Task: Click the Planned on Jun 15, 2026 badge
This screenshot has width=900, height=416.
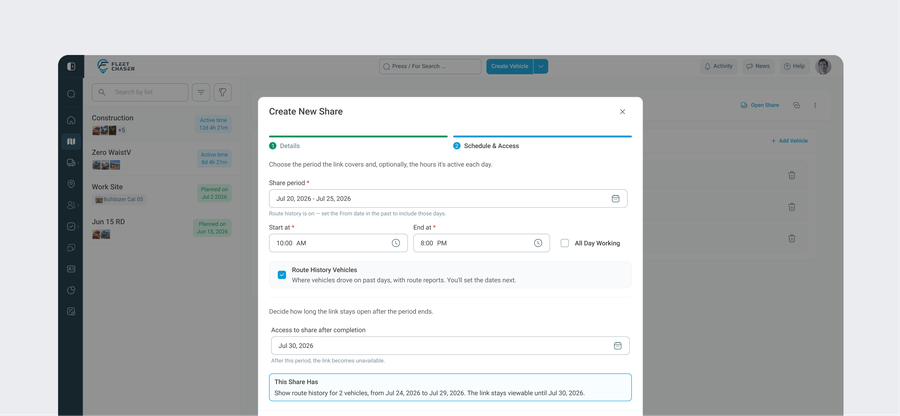Action: tap(212, 228)
